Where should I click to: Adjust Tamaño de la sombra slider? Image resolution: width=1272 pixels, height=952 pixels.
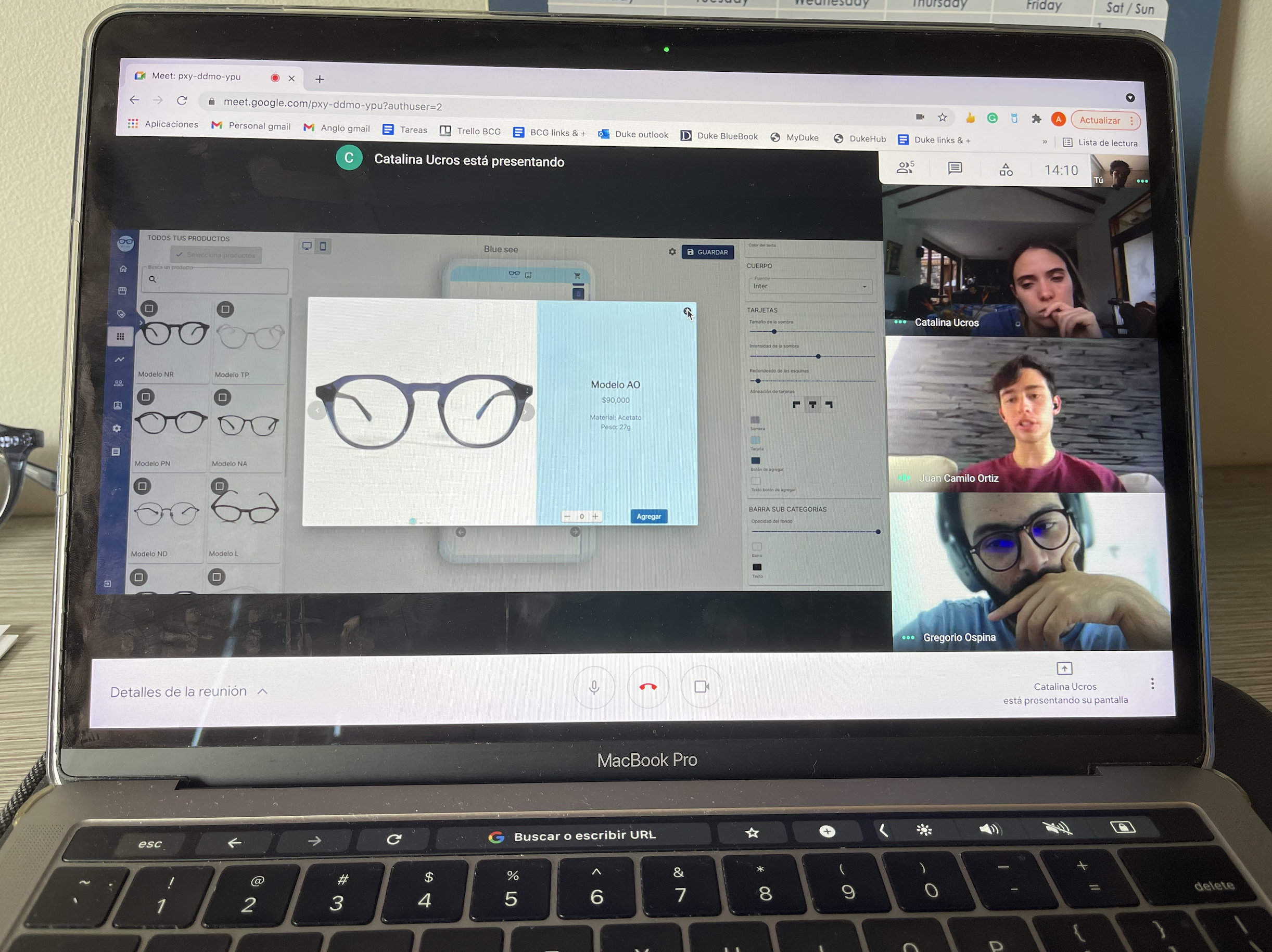click(811, 332)
